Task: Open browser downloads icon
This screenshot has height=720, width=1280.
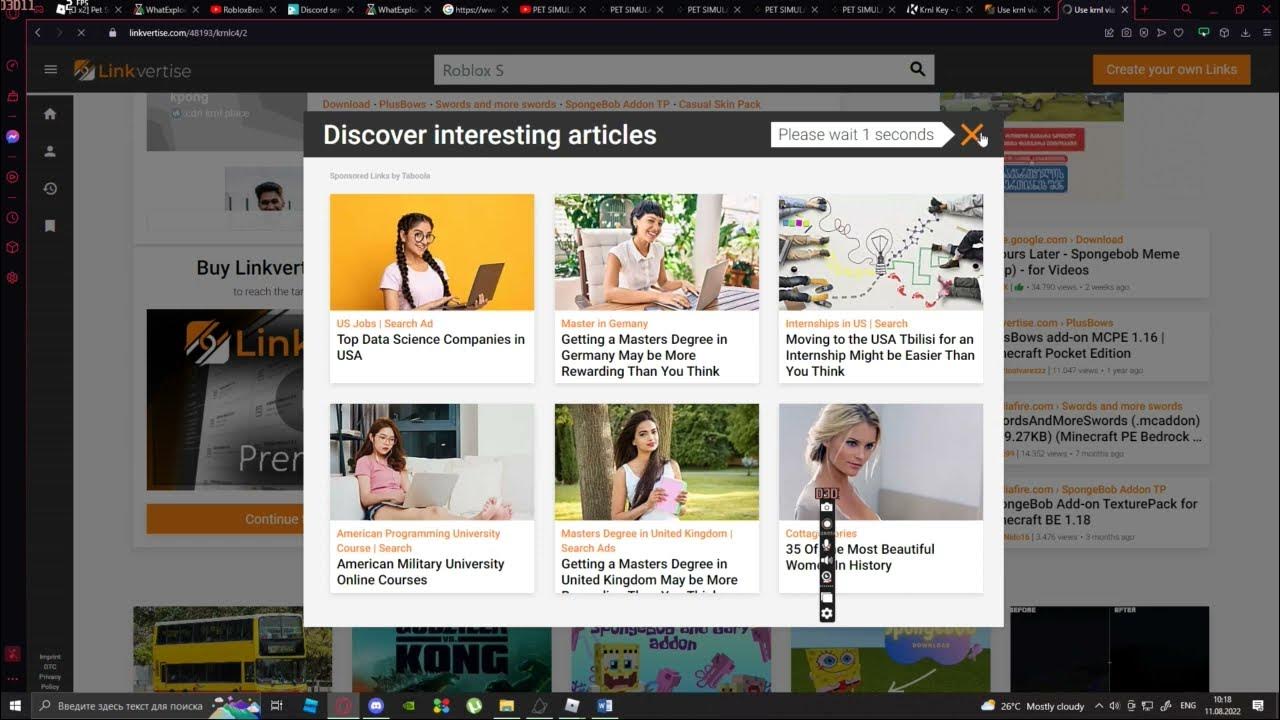Action: tap(1246, 32)
